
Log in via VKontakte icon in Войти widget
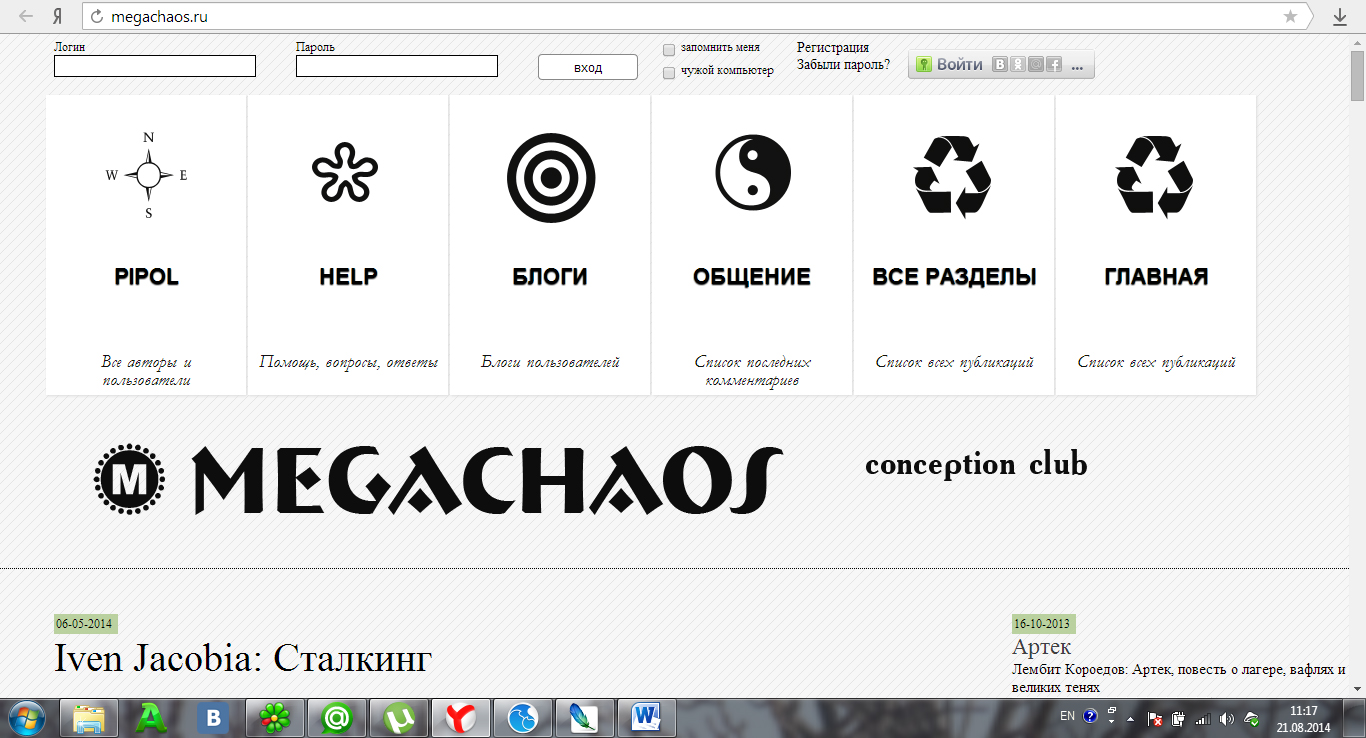coord(999,65)
